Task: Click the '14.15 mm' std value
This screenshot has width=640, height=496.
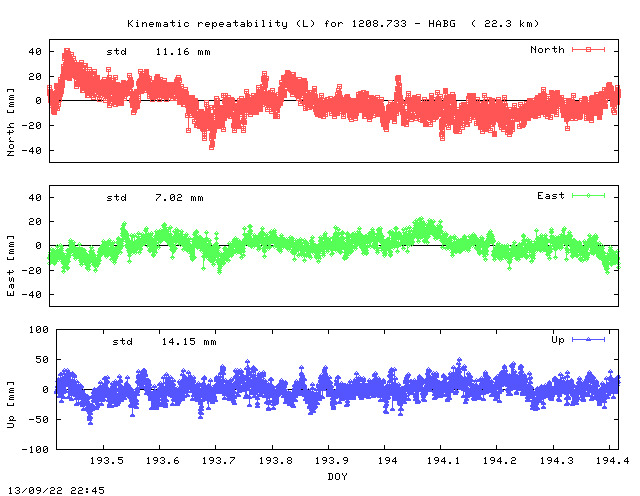Action: pos(189,342)
